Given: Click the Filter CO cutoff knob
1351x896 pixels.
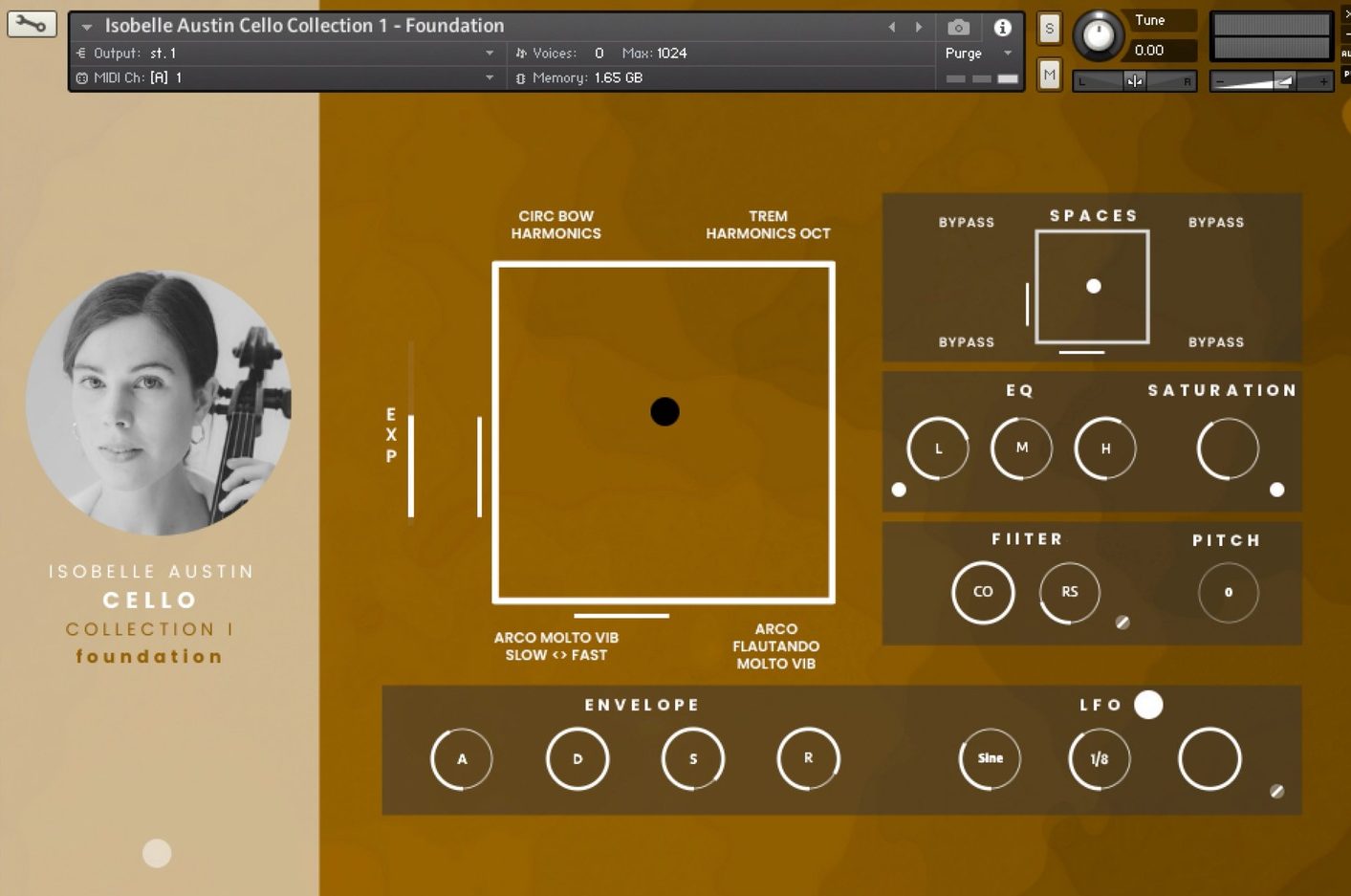Looking at the screenshot, I should coord(983,592).
